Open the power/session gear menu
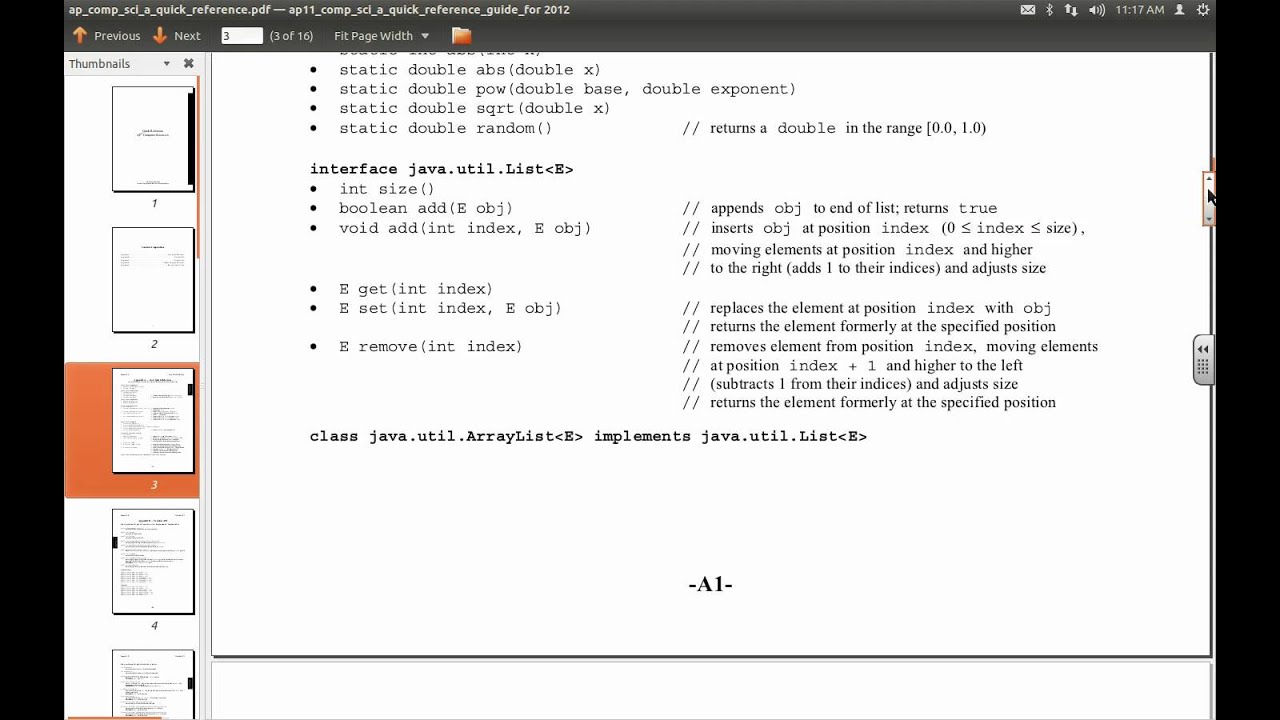The height and width of the screenshot is (720, 1280). 1202,10
